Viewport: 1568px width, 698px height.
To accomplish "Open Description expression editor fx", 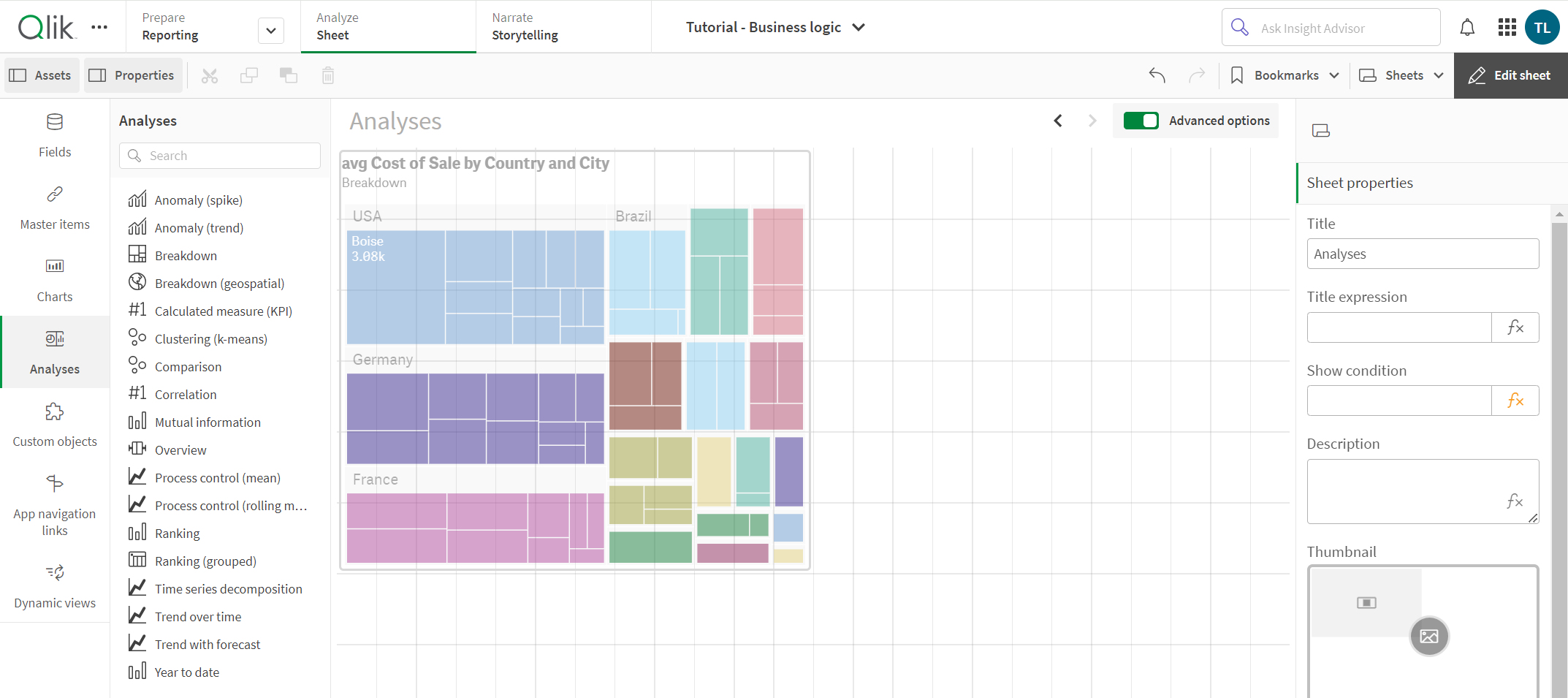I will point(1515,501).
